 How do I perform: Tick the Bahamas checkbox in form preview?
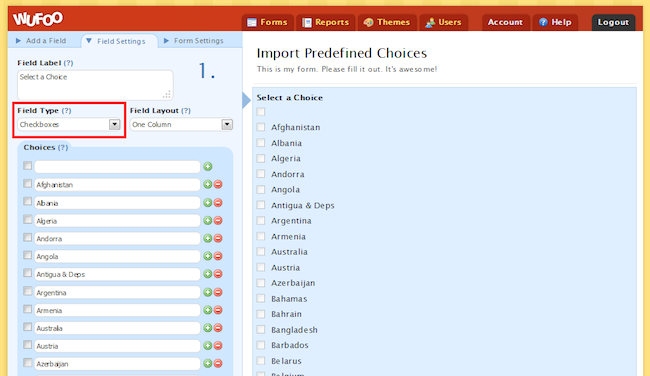261,298
